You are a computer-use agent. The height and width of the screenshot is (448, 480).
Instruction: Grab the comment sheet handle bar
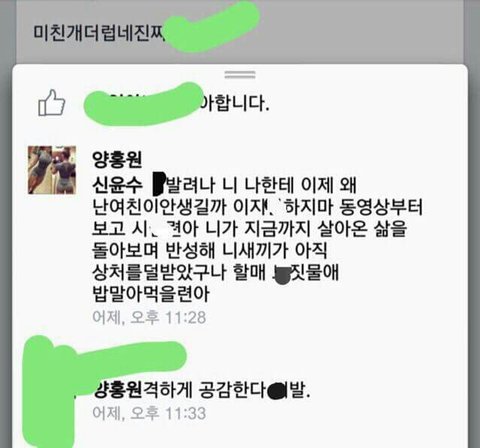point(240,75)
